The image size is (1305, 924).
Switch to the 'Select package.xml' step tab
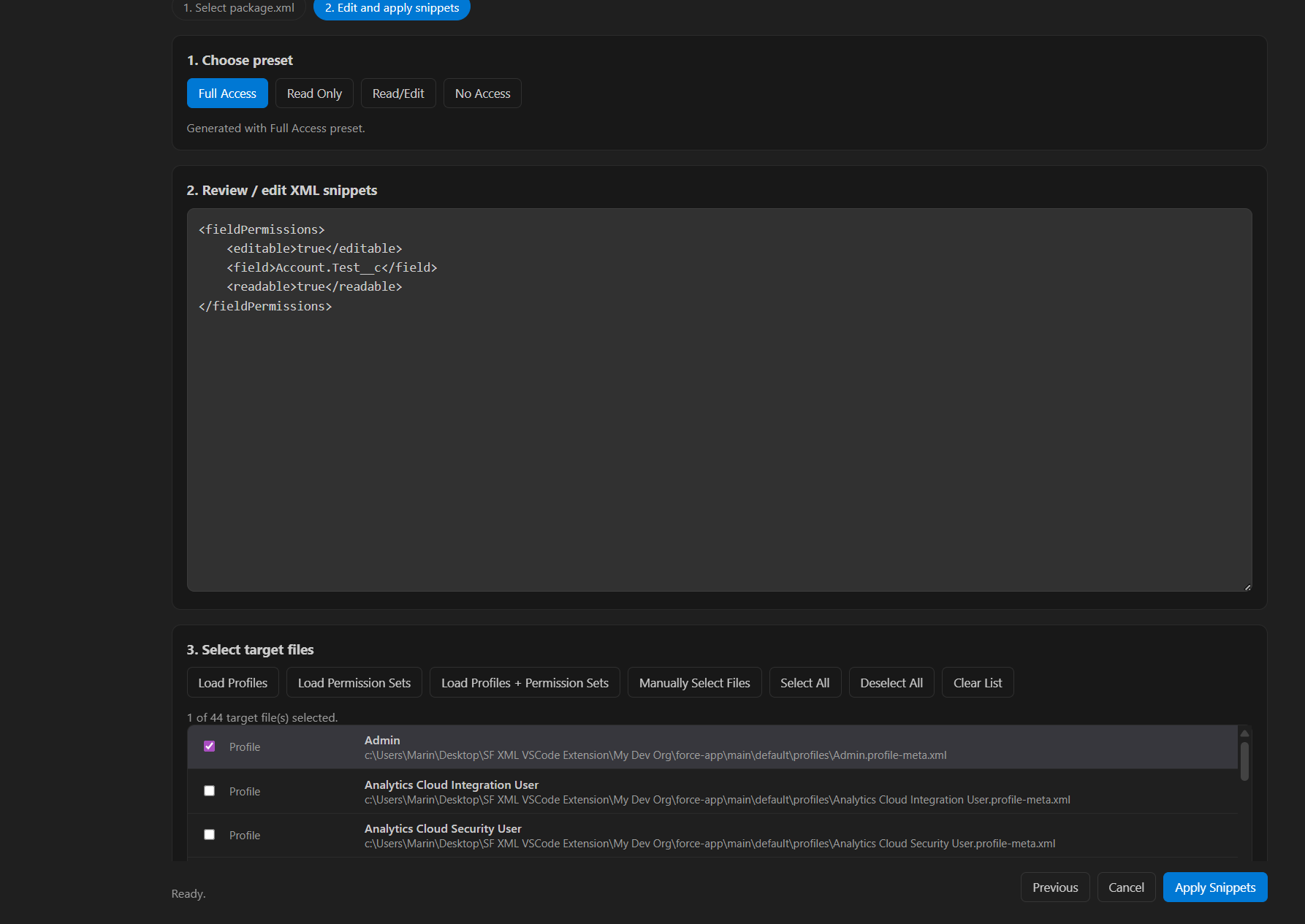click(239, 8)
